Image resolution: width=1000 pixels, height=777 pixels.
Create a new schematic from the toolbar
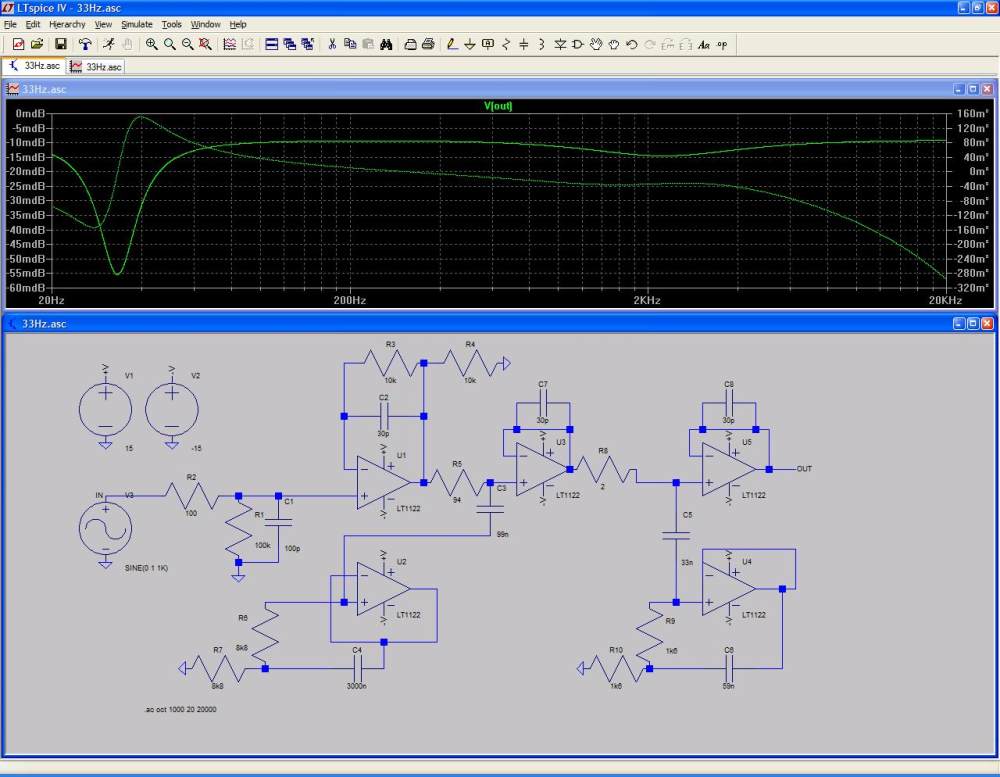tap(18, 44)
